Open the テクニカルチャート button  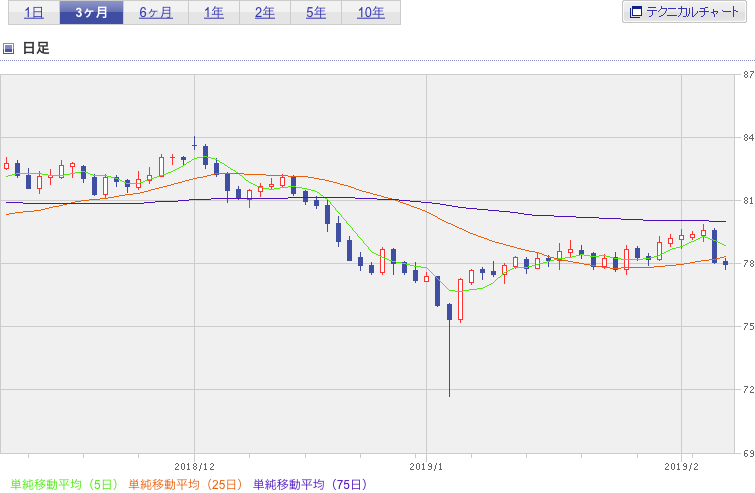point(684,12)
